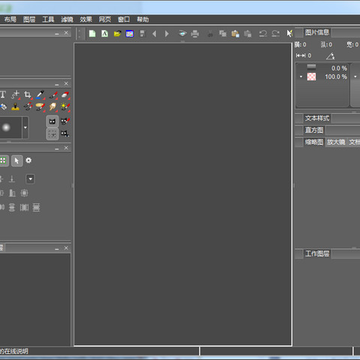Click the center-in-page align icon
360x360 pixels.
pyautogui.click(x=24, y=193)
